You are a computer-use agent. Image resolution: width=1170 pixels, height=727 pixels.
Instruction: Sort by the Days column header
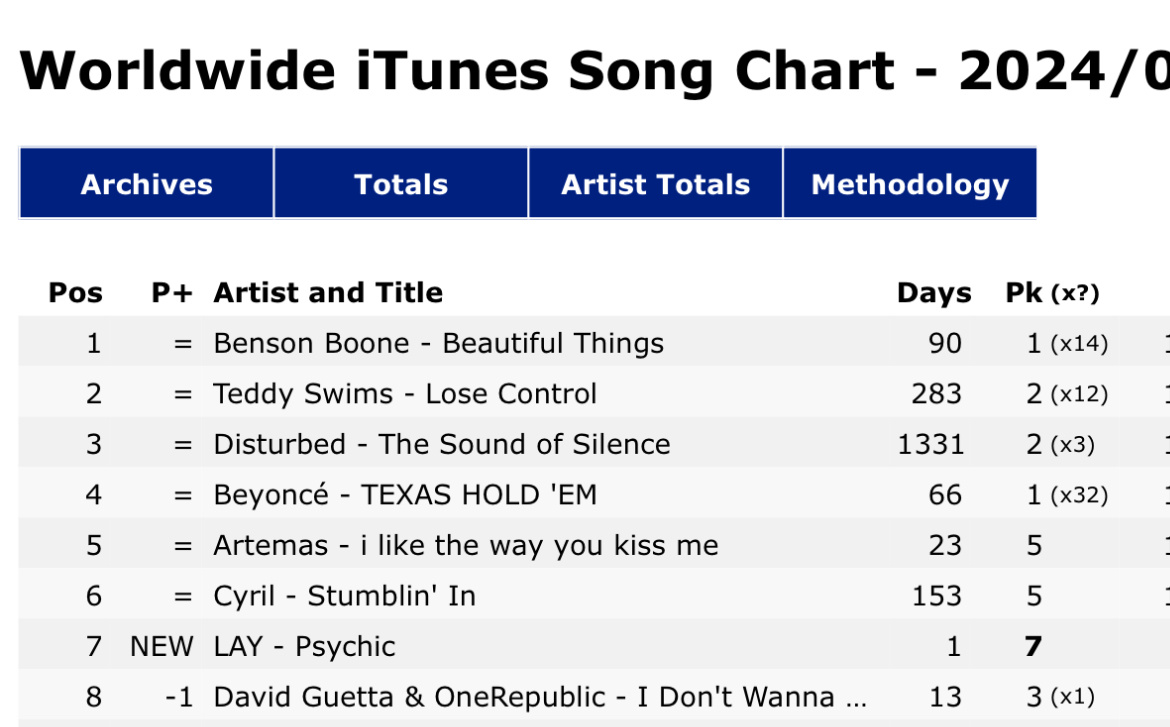click(x=934, y=293)
